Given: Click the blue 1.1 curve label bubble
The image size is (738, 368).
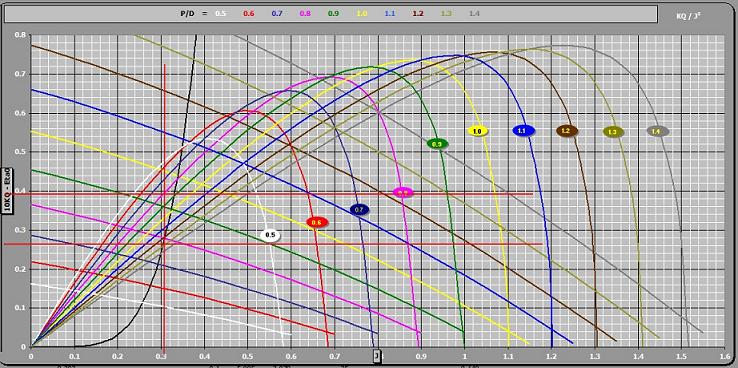Looking at the screenshot, I should coord(523,131).
